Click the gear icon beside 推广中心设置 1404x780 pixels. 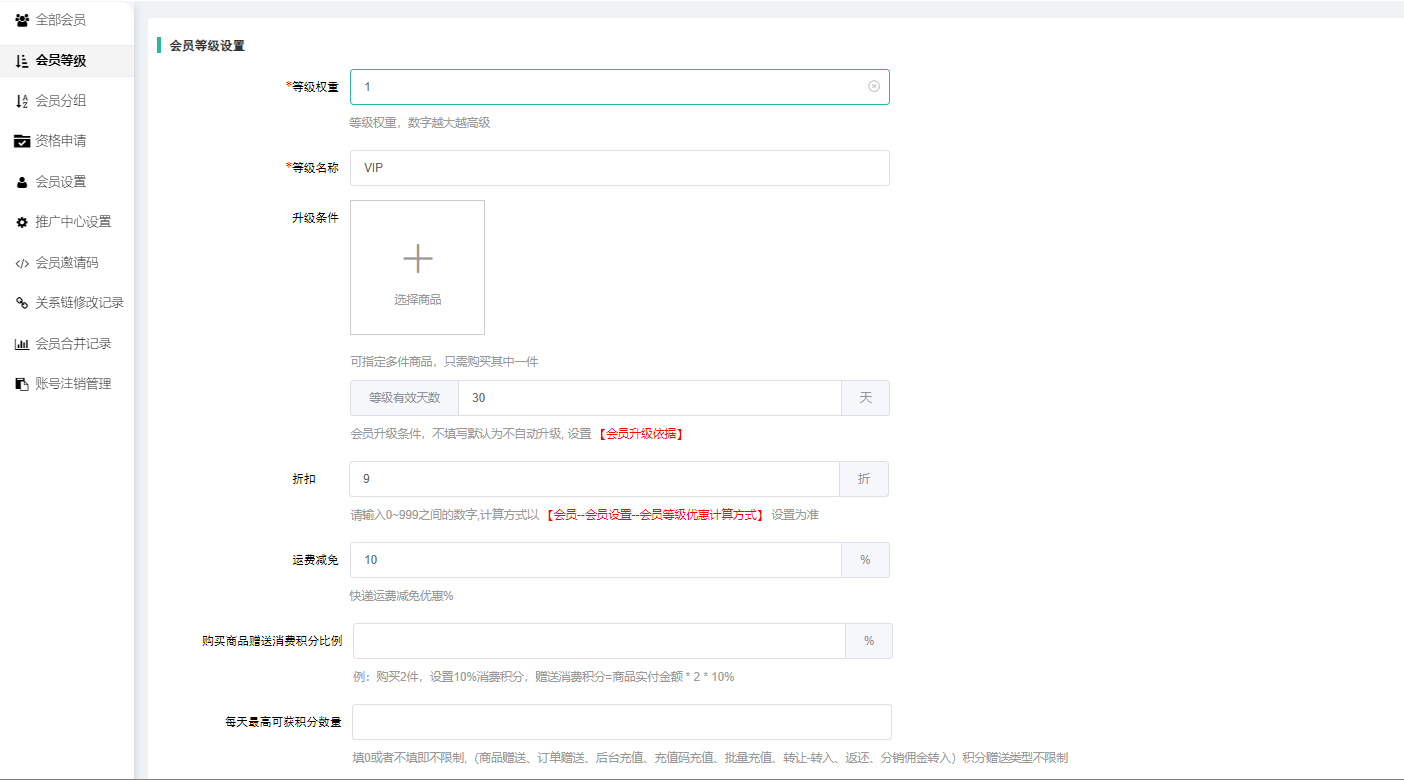pos(22,222)
